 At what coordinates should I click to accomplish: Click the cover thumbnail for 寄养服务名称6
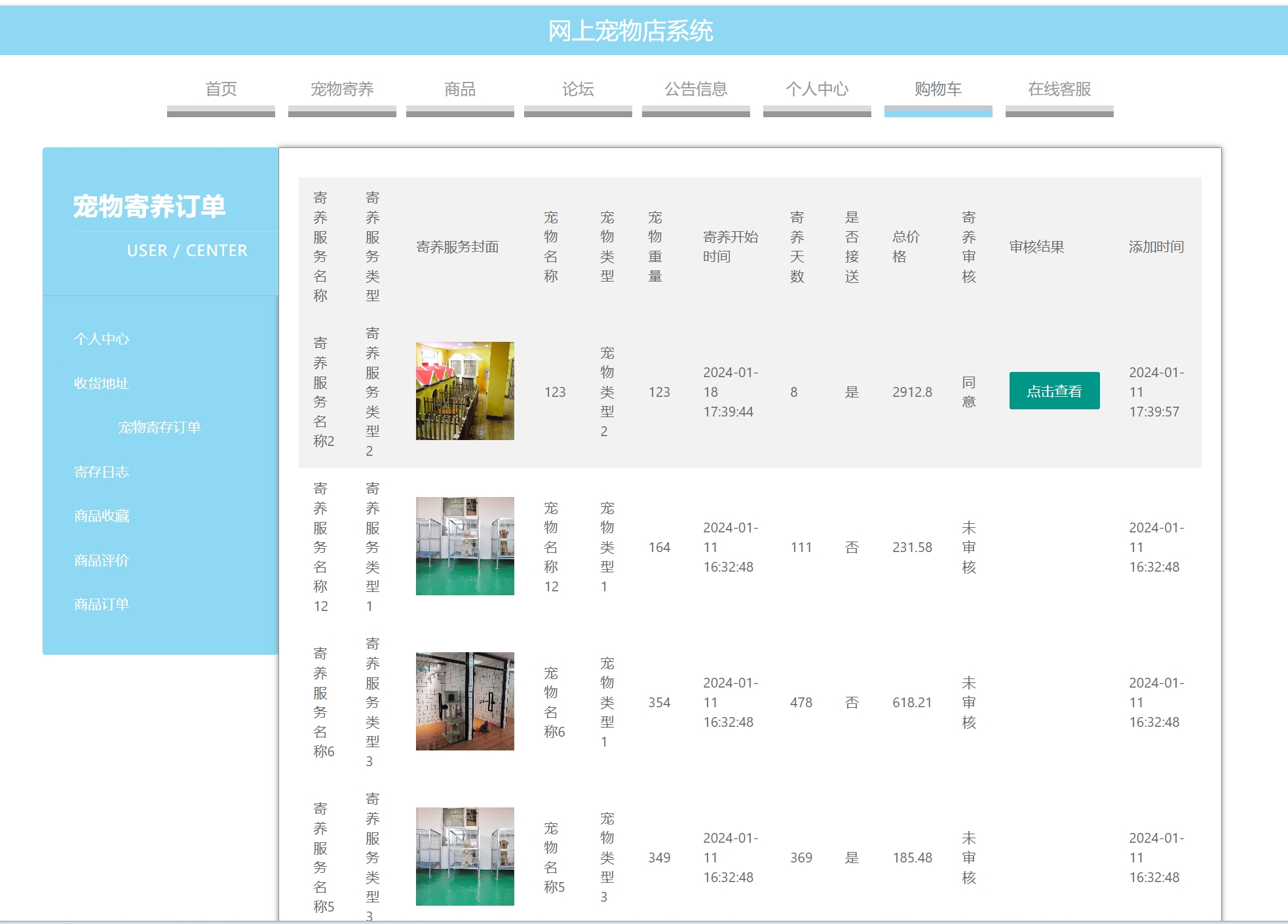pyautogui.click(x=464, y=701)
